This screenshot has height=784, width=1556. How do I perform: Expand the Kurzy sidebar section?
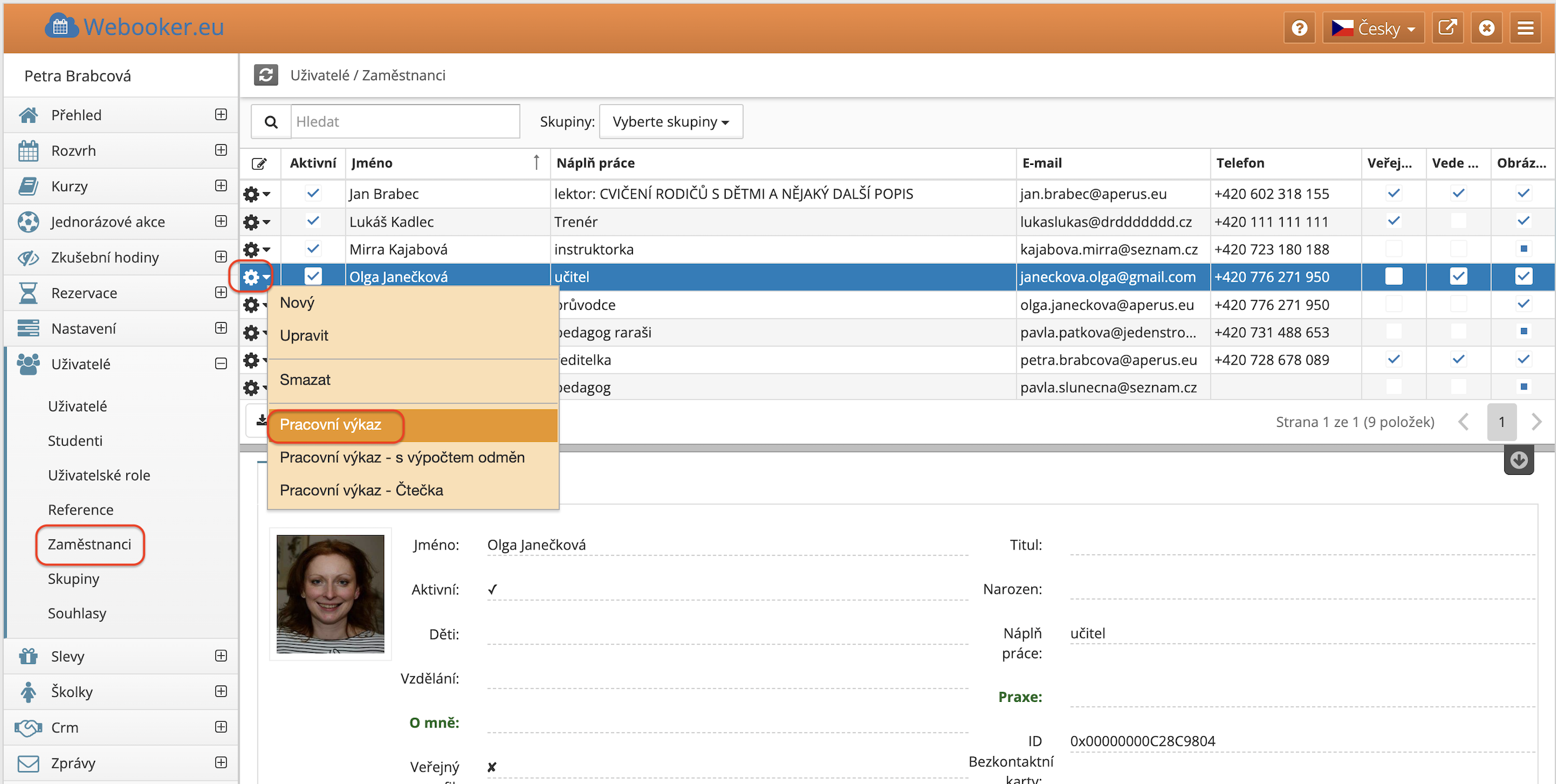pos(221,185)
